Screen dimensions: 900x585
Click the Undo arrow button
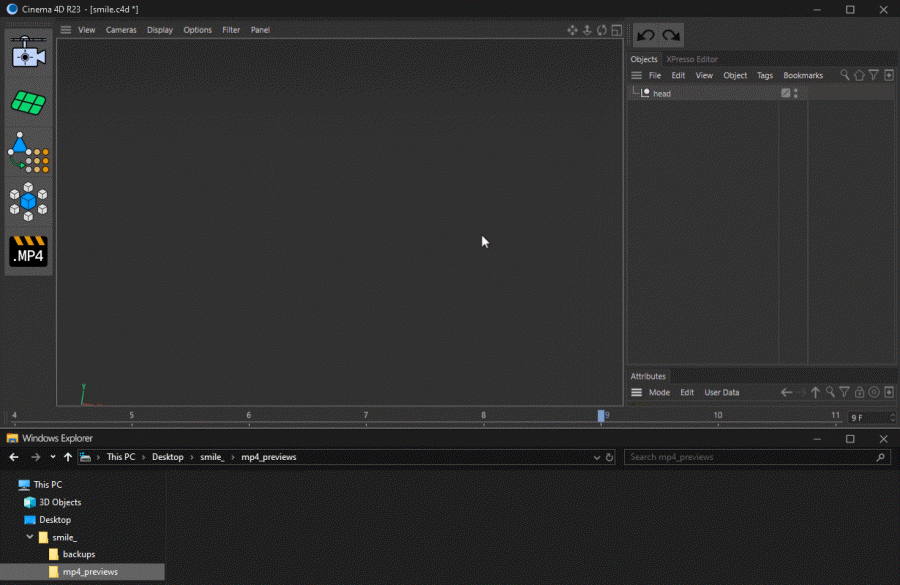[646, 36]
